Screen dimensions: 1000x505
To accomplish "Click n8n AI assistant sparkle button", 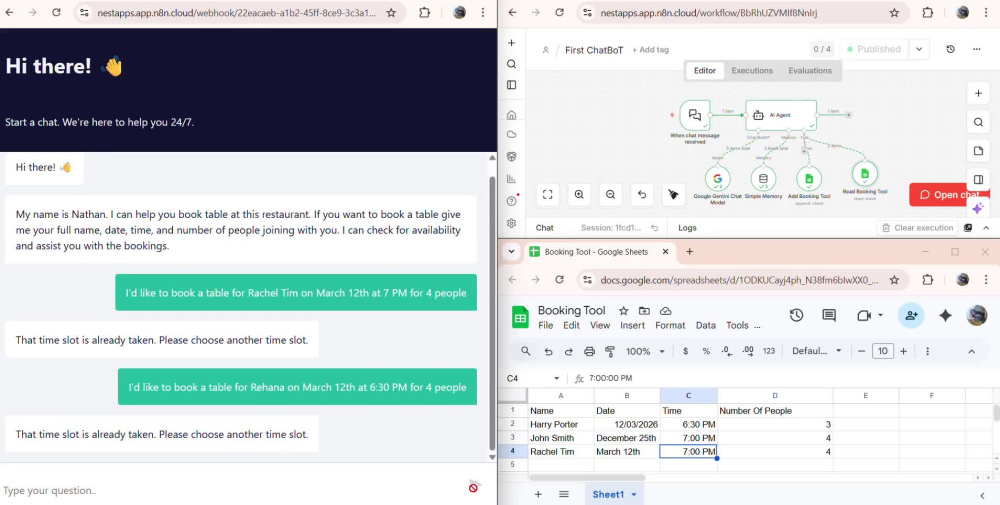I will (978, 208).
